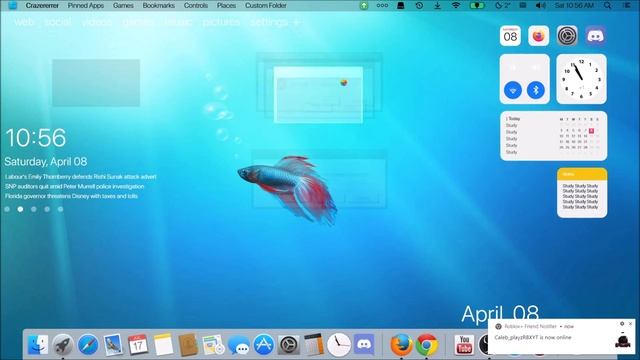
Task: Open Florida governor Disney news headline
Action: [x=71, y=196]
